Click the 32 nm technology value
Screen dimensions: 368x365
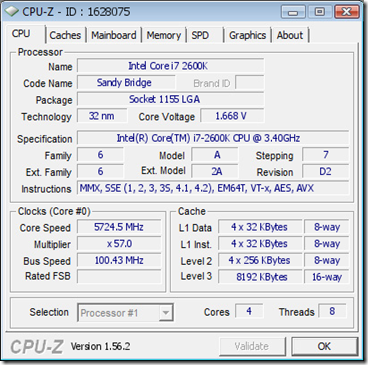click(102, 116)
